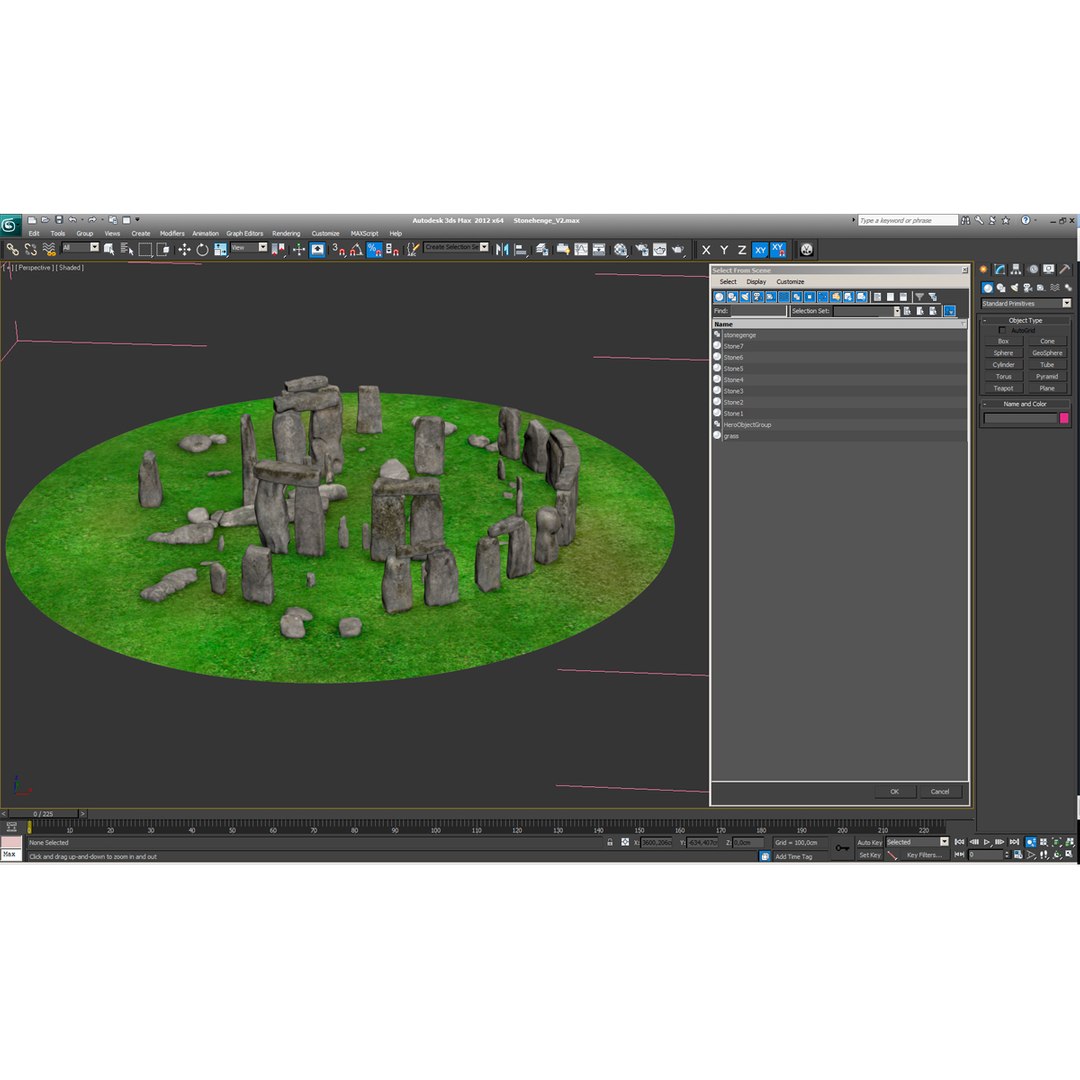Open the Selection Set dropdown in dialog

866,311
